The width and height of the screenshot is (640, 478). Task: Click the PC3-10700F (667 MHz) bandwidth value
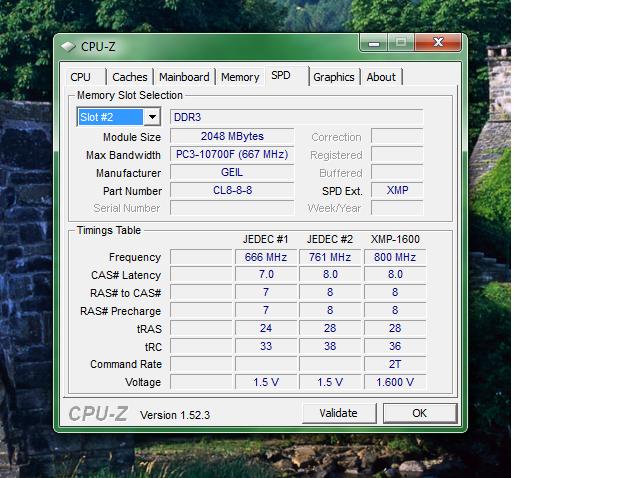coord(232,154)
